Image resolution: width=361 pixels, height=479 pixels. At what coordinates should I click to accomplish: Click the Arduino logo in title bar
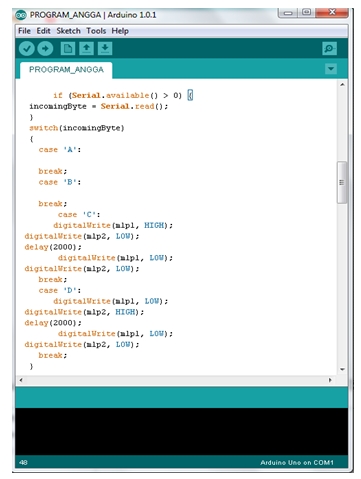(21, 15)
